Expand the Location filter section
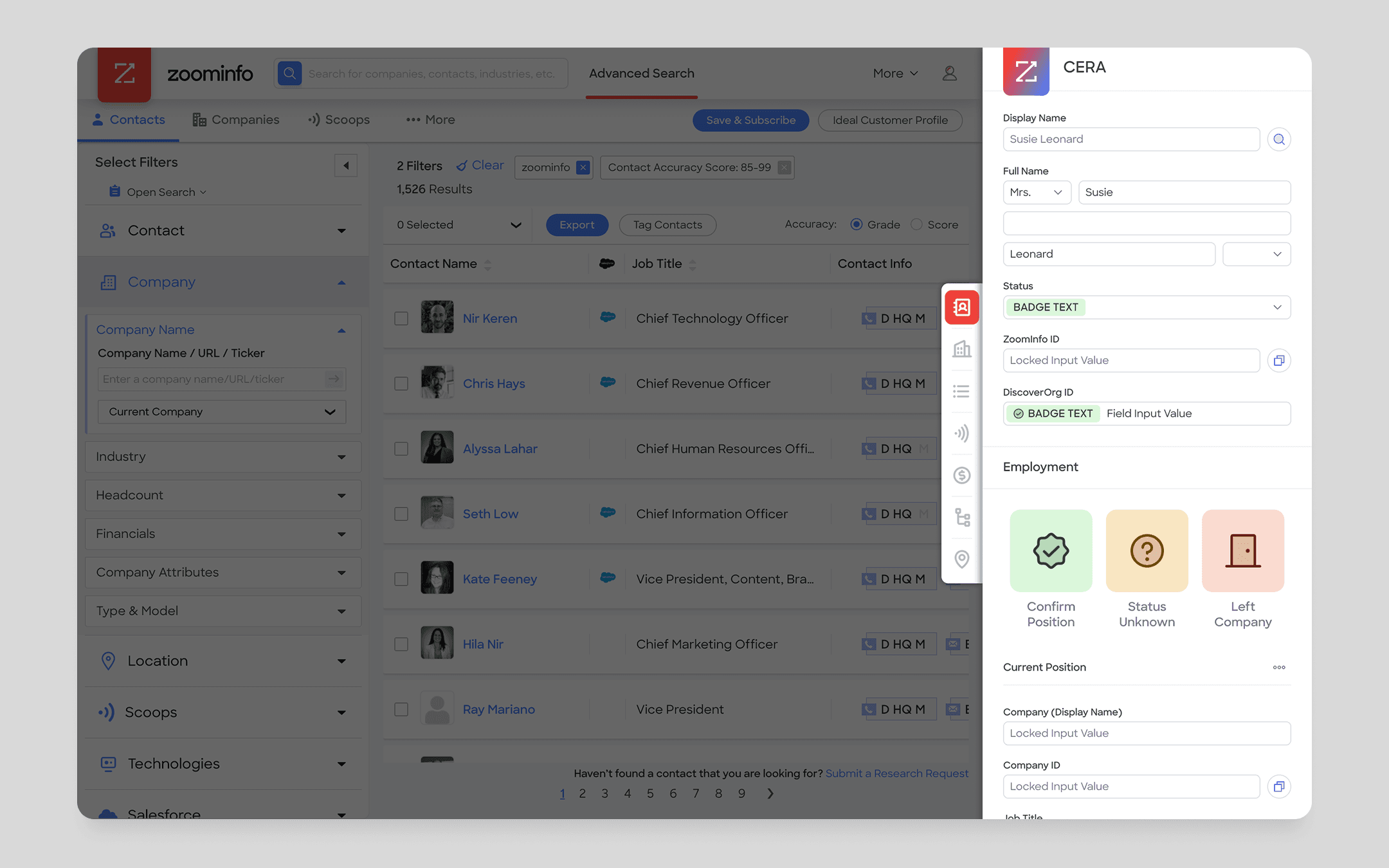 click(x=223, y=661)
